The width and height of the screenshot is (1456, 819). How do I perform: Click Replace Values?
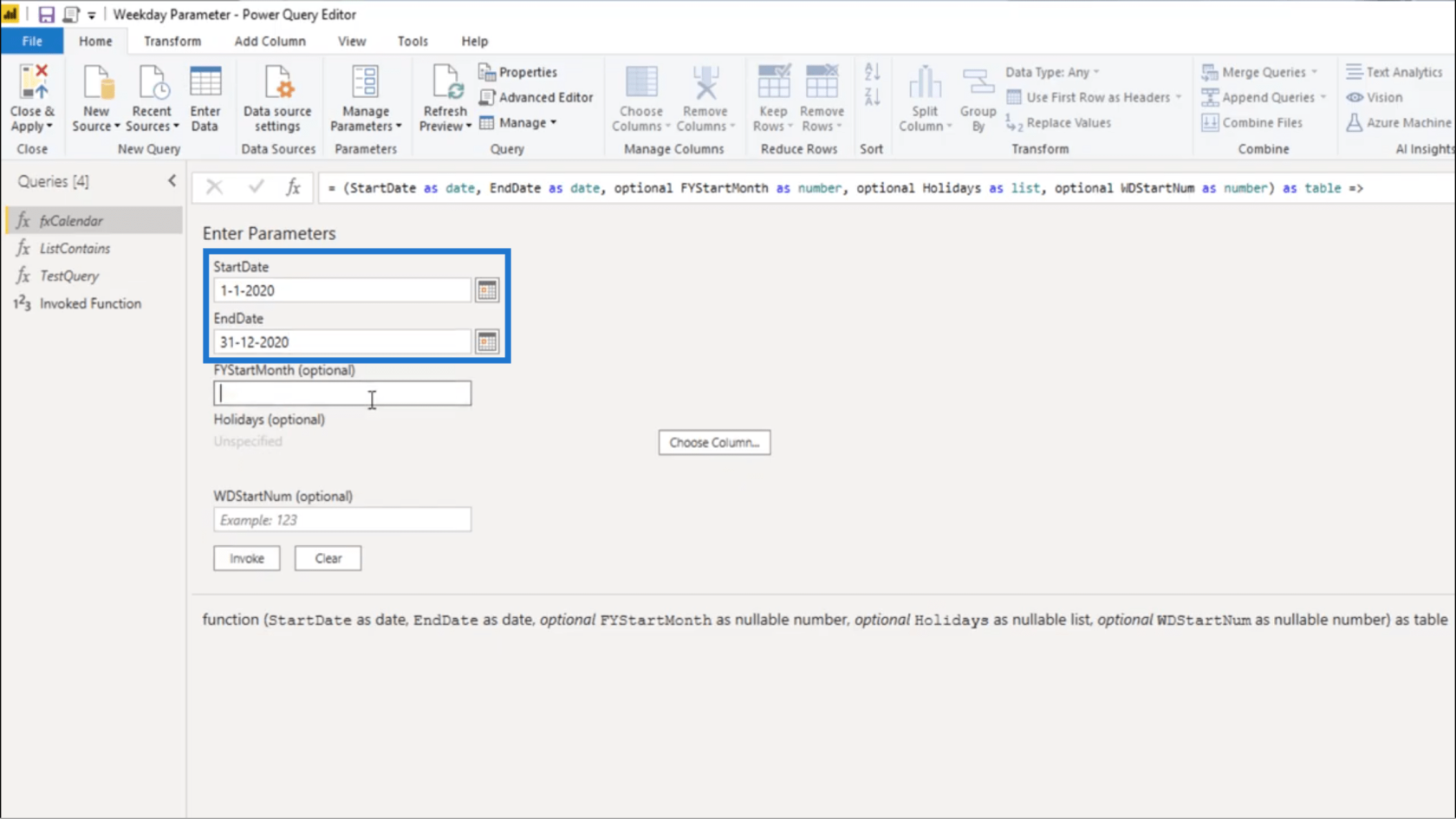(x=1058, y=122)
